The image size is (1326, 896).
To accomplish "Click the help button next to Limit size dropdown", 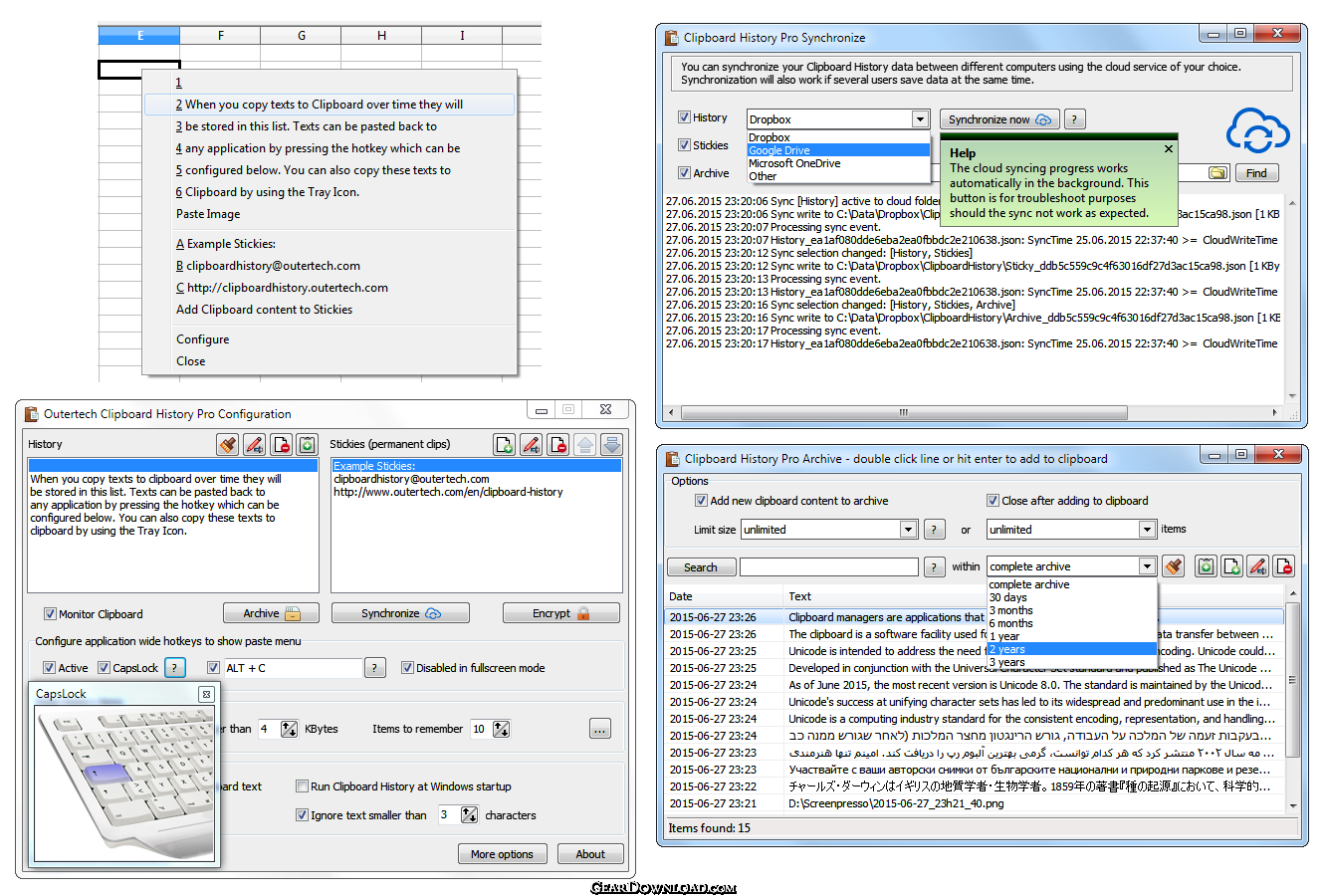I will 935,530.
